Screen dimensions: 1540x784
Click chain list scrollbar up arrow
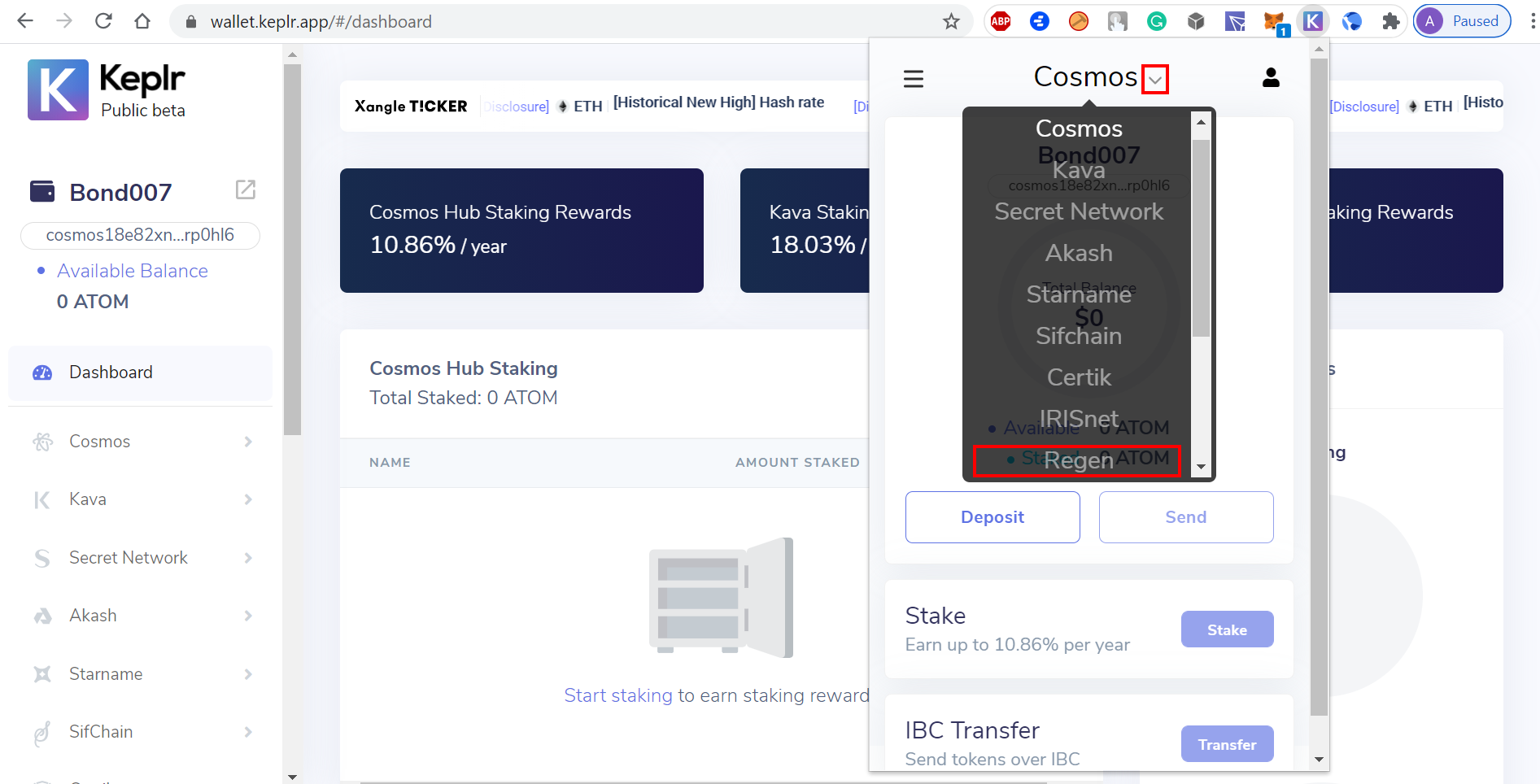[x=1201, y=122]
